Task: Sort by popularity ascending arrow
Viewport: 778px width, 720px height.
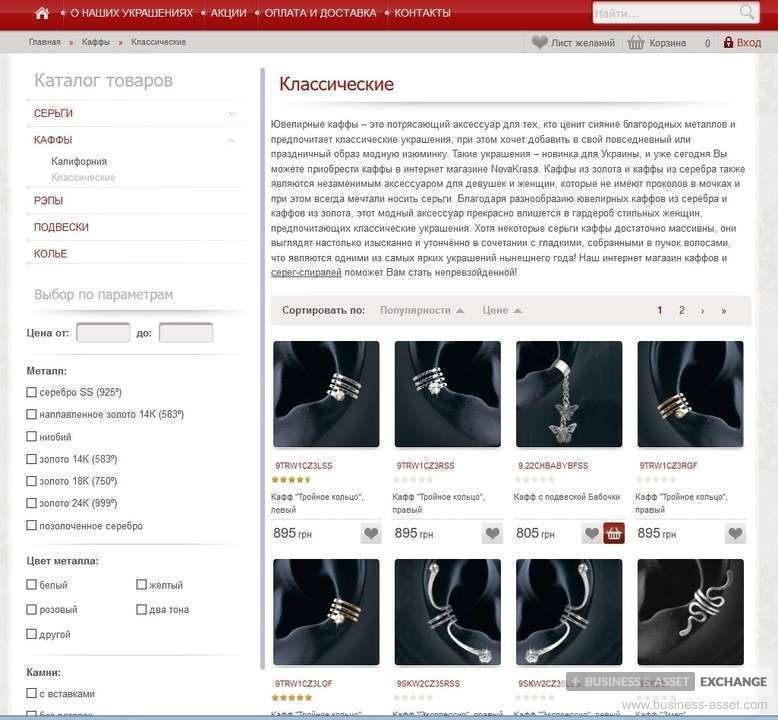Action: point(460,311)
